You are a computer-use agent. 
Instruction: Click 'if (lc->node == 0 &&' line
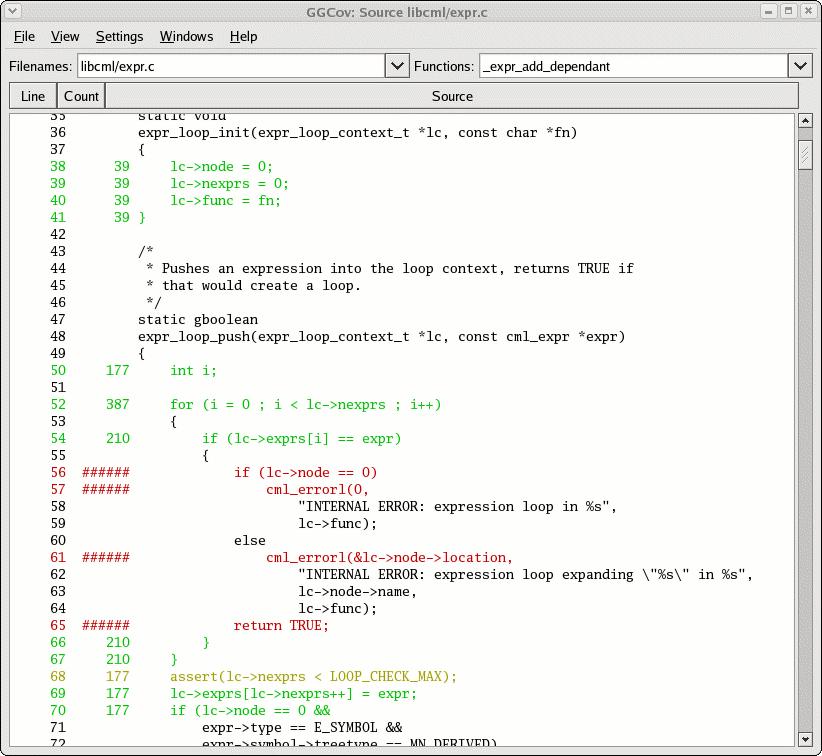pyautogui.click(x=250, y=711)
